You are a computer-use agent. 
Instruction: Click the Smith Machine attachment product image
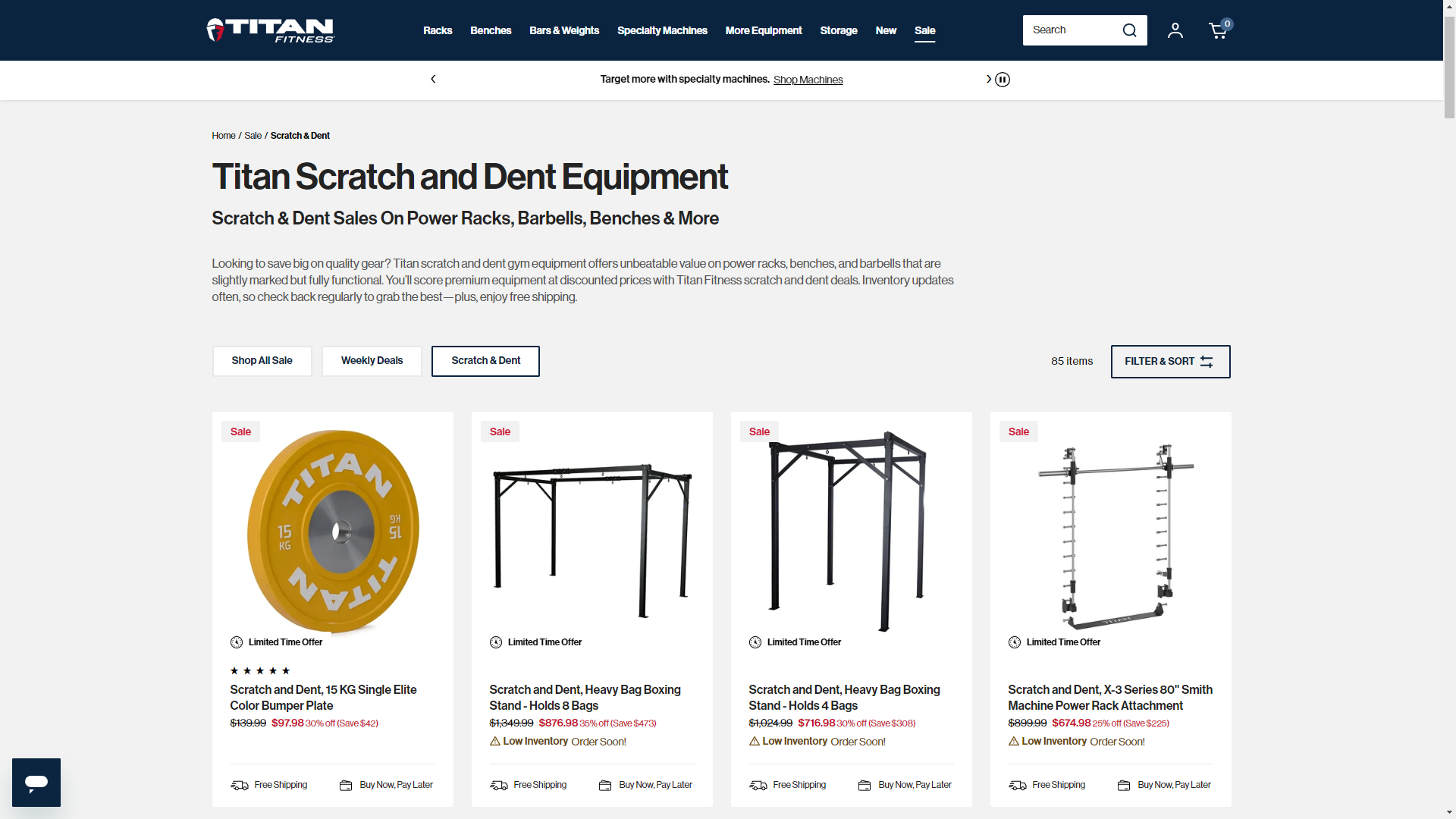click(1115, 536)
